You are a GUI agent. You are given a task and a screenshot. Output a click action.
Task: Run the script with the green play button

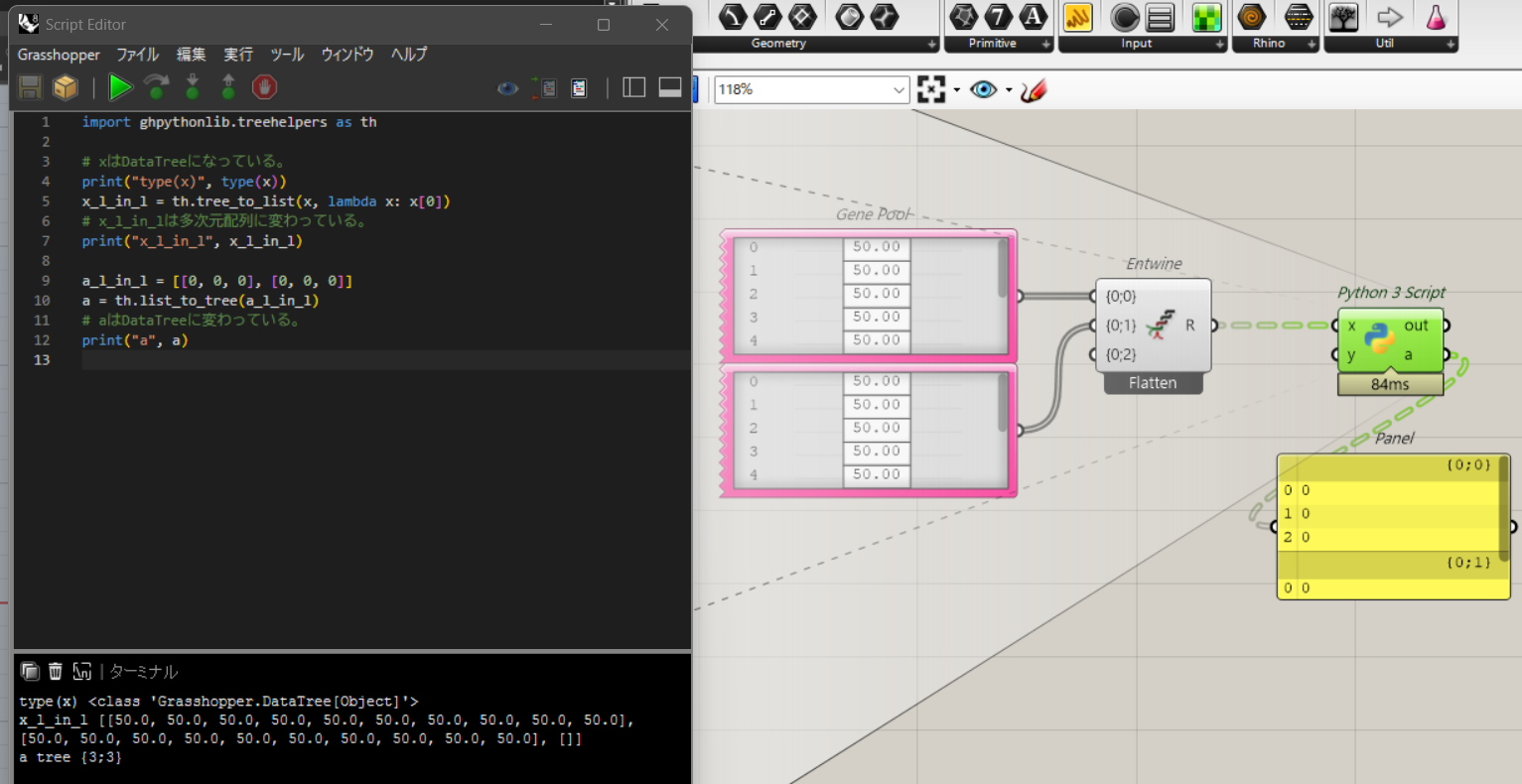tap(120, 87)
